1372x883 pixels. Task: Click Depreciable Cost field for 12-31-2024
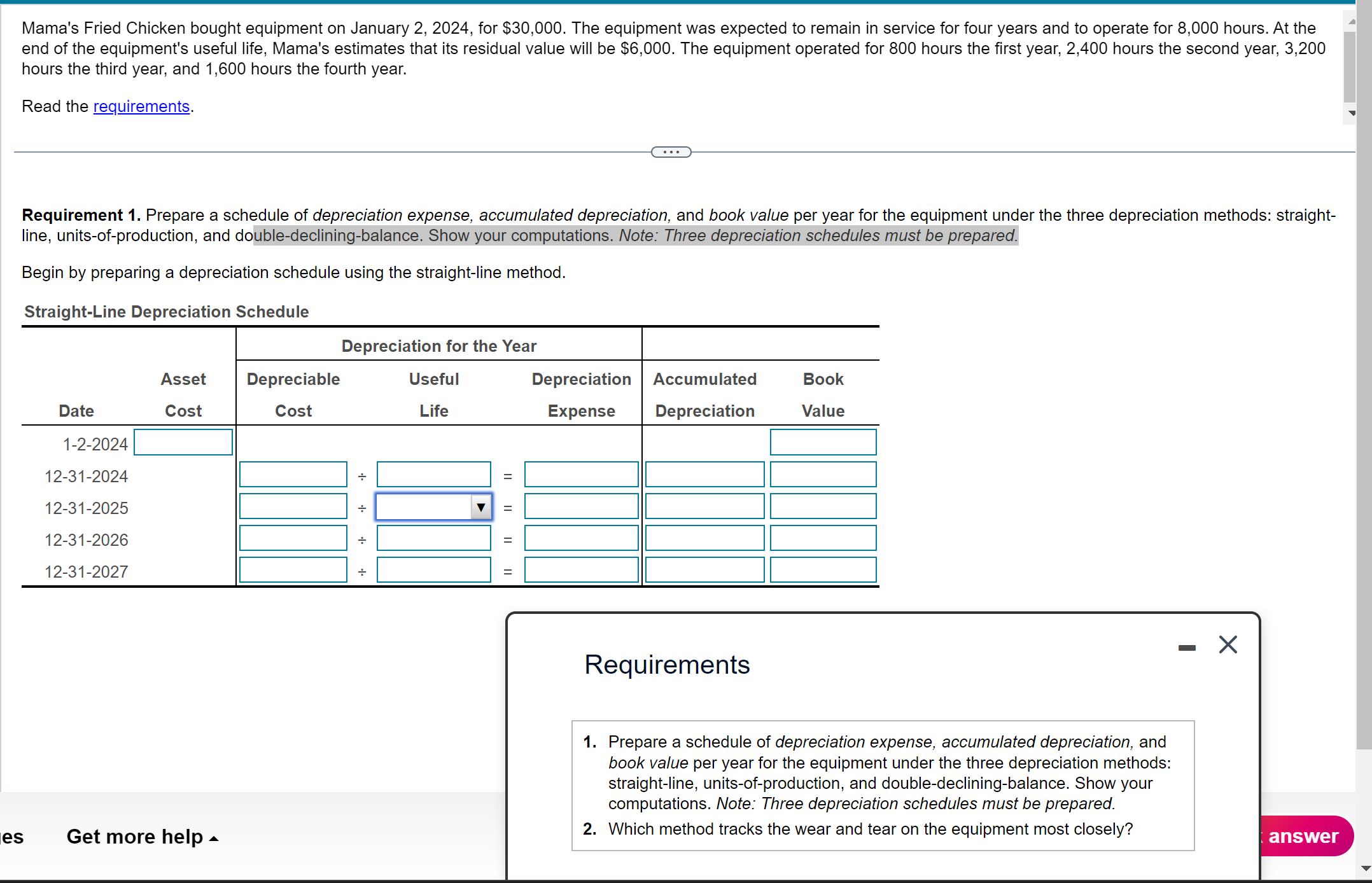293,475
